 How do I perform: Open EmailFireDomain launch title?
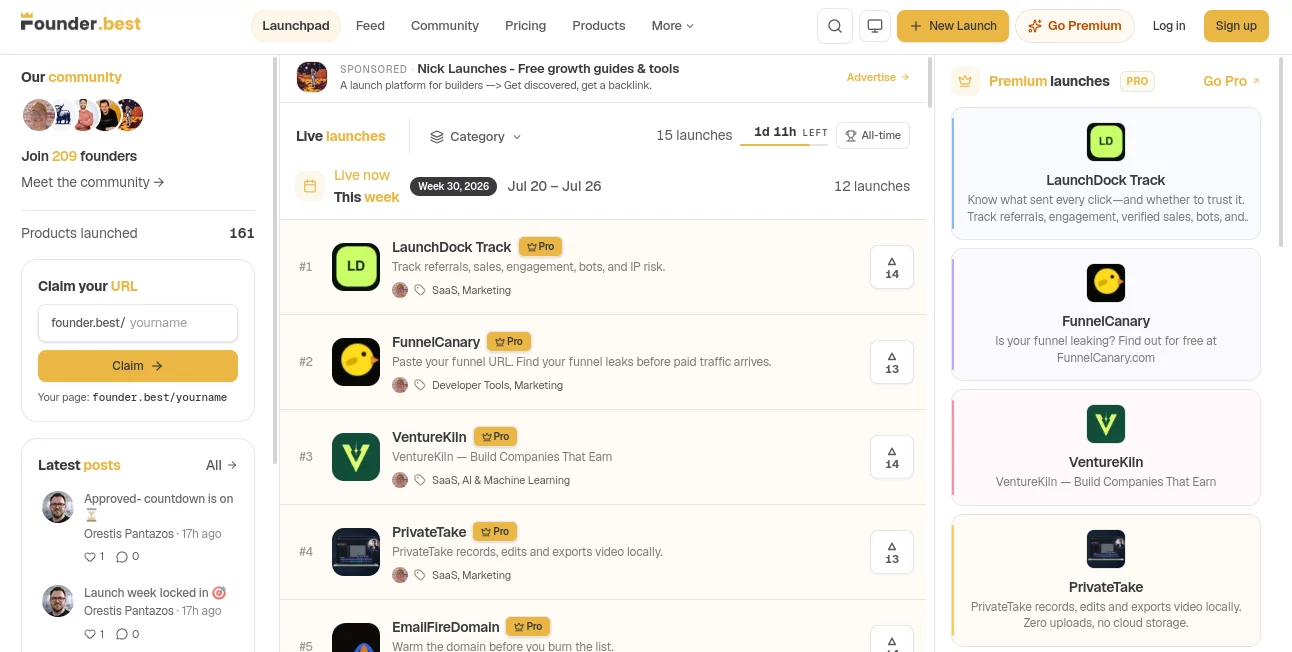[x=446, y=627]
